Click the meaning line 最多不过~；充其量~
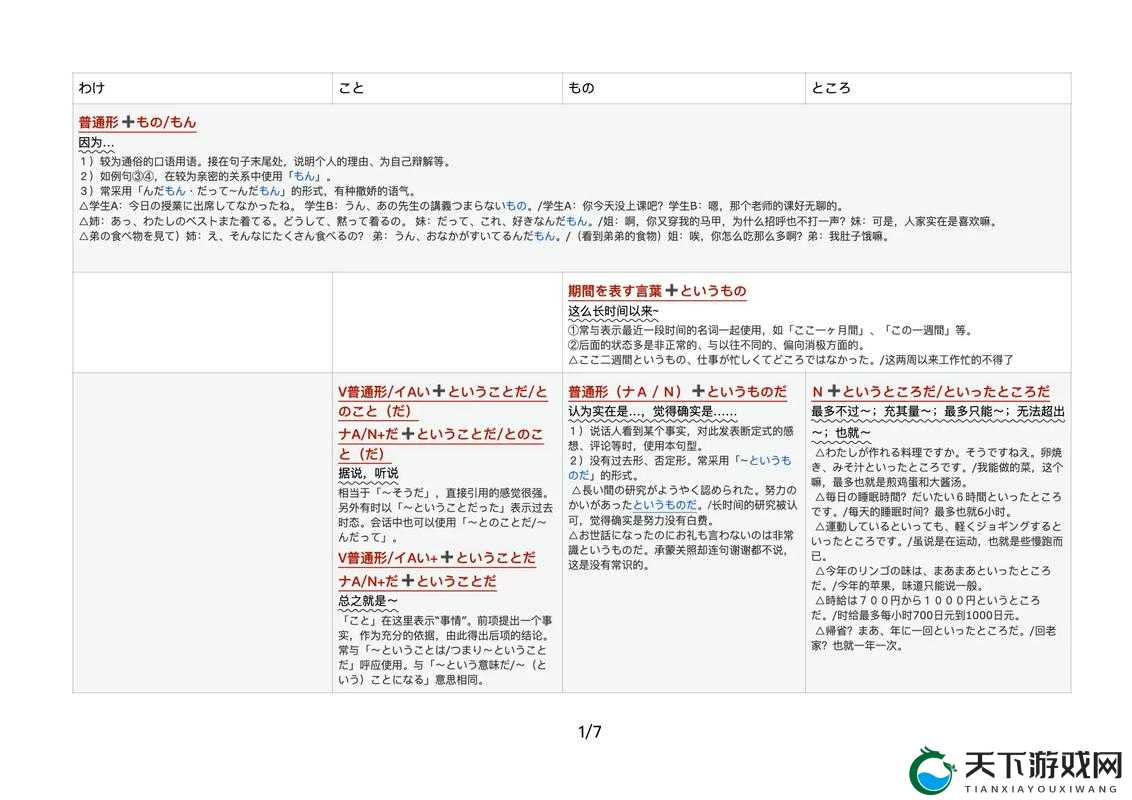 (x=938, y=422)
